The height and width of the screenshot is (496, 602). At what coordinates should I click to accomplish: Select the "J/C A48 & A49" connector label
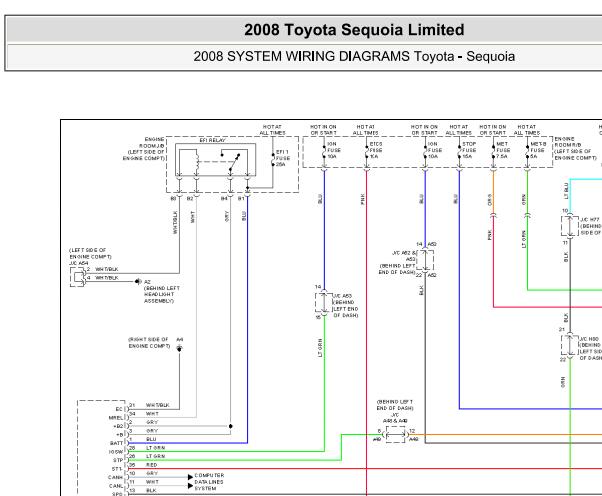pyautogui.click(x=395, y=418)
